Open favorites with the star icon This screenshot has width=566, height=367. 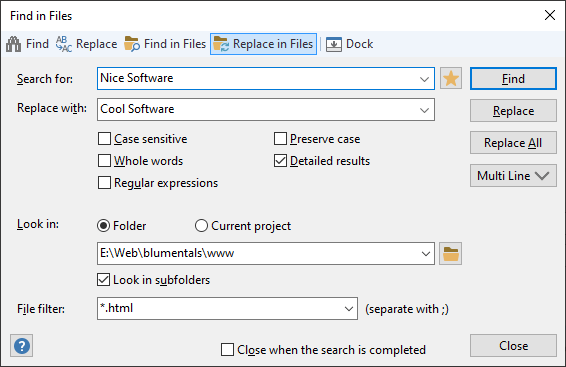click(x=451, y=78)
